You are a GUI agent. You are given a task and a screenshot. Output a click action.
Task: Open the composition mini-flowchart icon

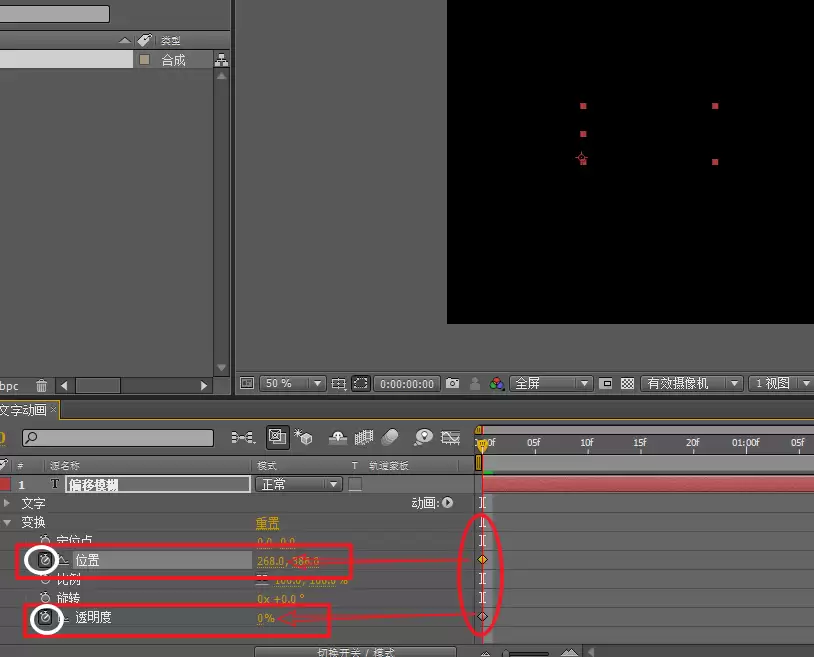(x=243, y=437)
